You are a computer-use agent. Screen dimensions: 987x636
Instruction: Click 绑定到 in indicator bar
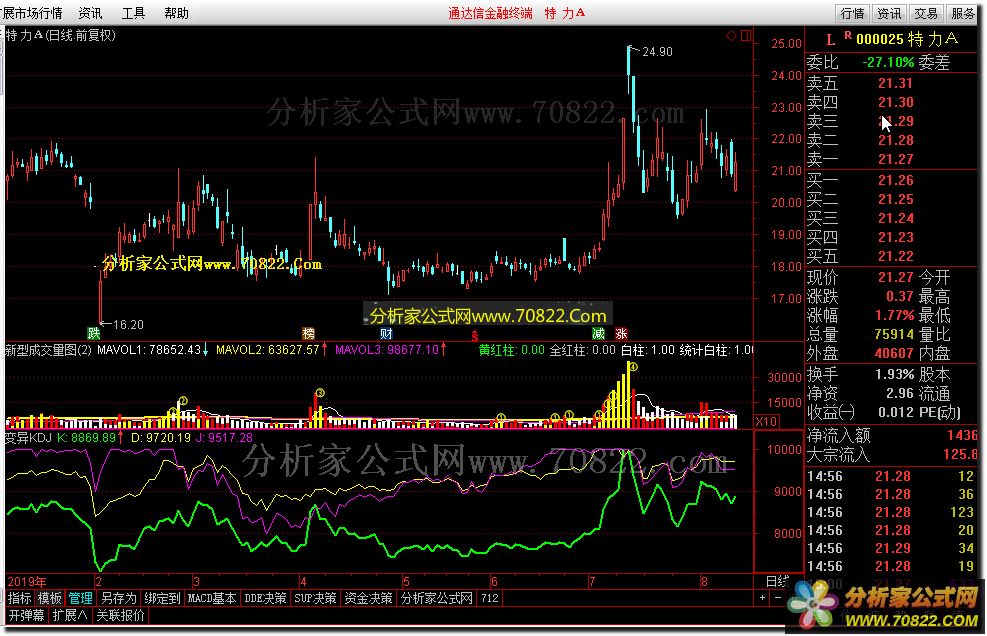coord(162,598)
